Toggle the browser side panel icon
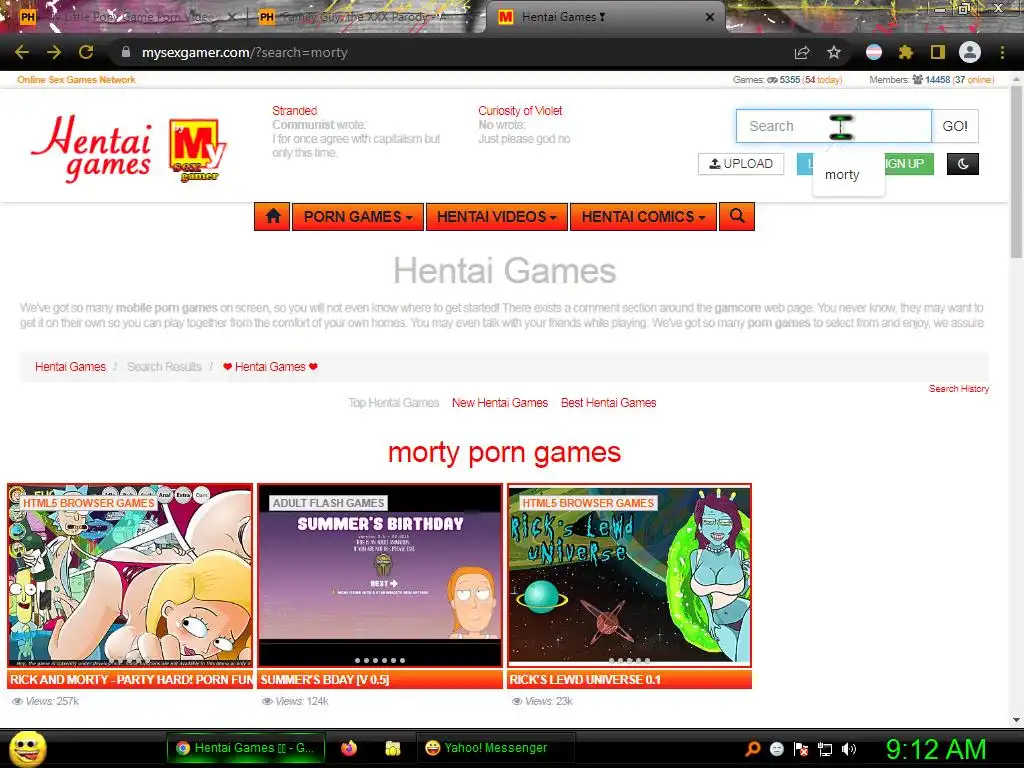 938,52
